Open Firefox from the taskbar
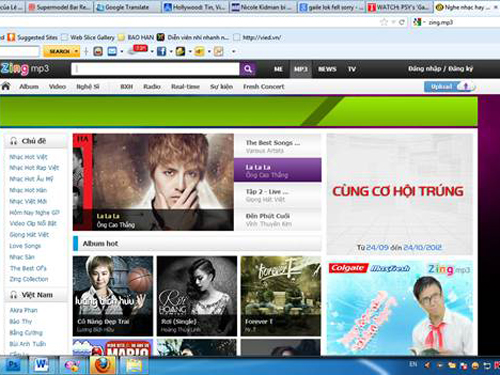The image size is (500, 375). [x=103, y=365]
